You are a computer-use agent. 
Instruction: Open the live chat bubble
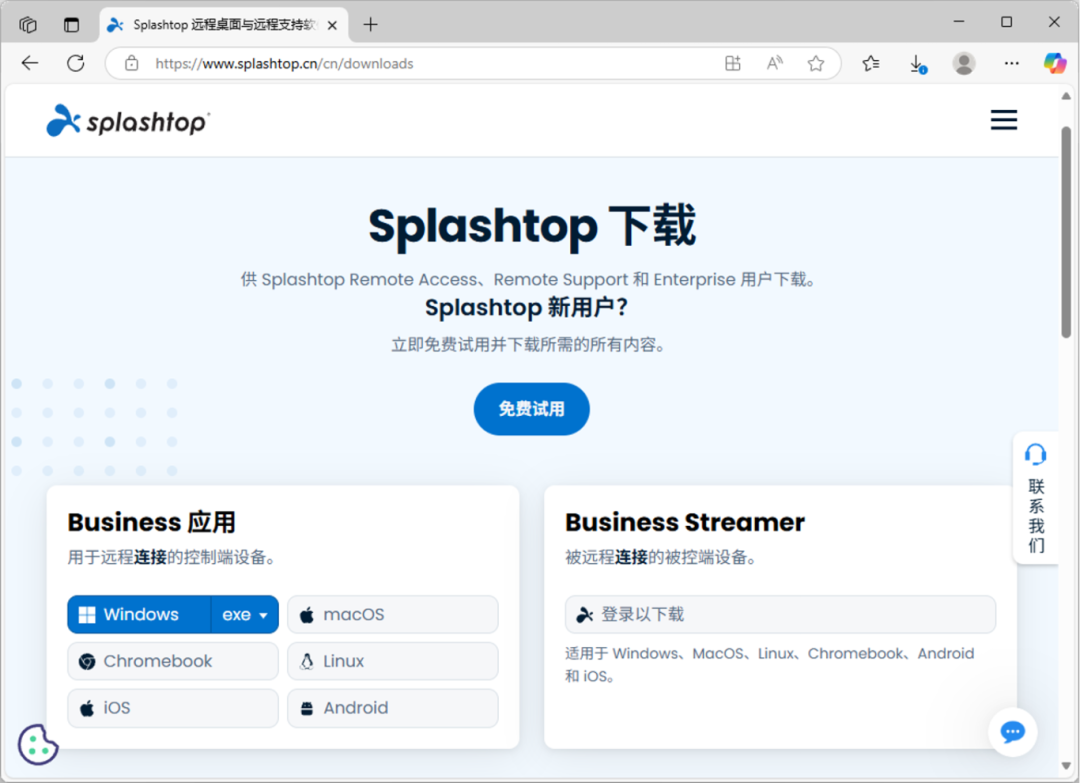pyautogui.click(x=1012, y=732)
